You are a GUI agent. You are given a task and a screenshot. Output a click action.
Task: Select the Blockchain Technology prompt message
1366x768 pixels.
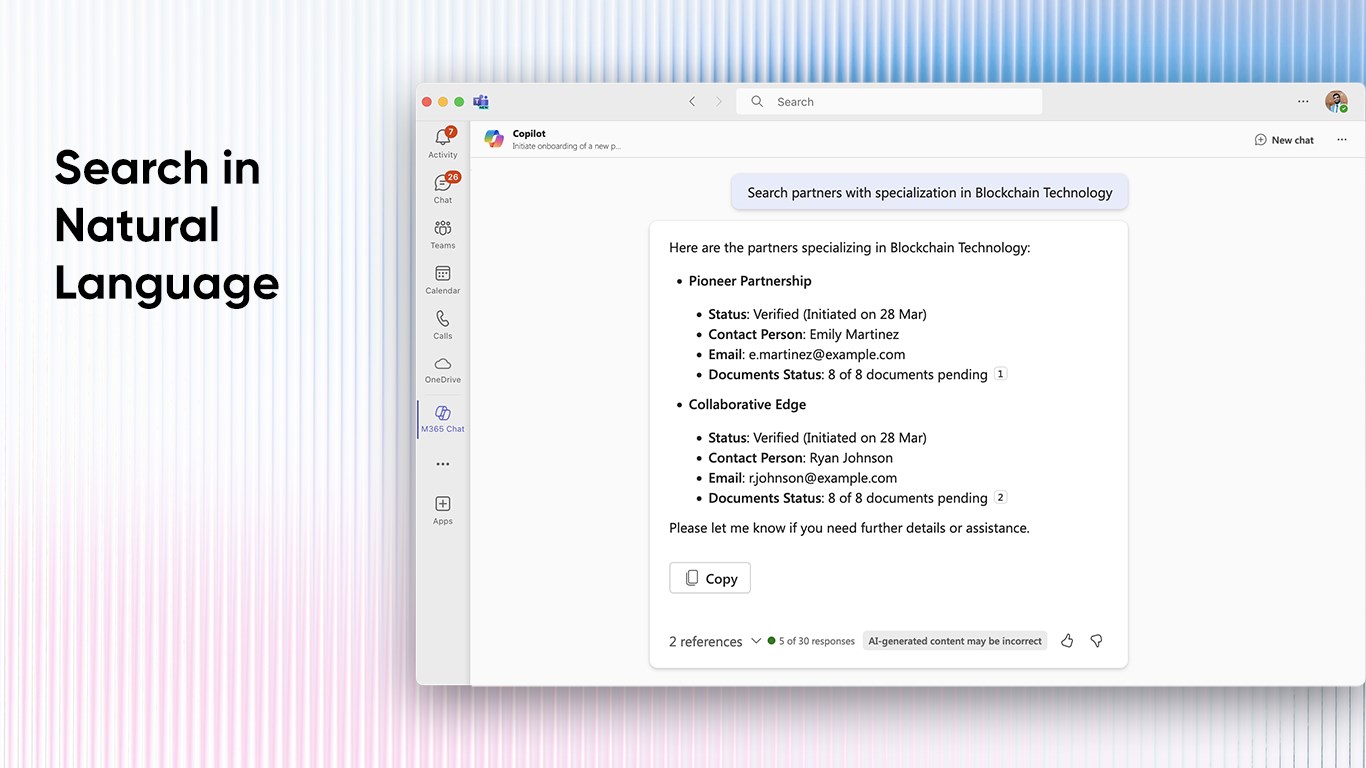930,193
